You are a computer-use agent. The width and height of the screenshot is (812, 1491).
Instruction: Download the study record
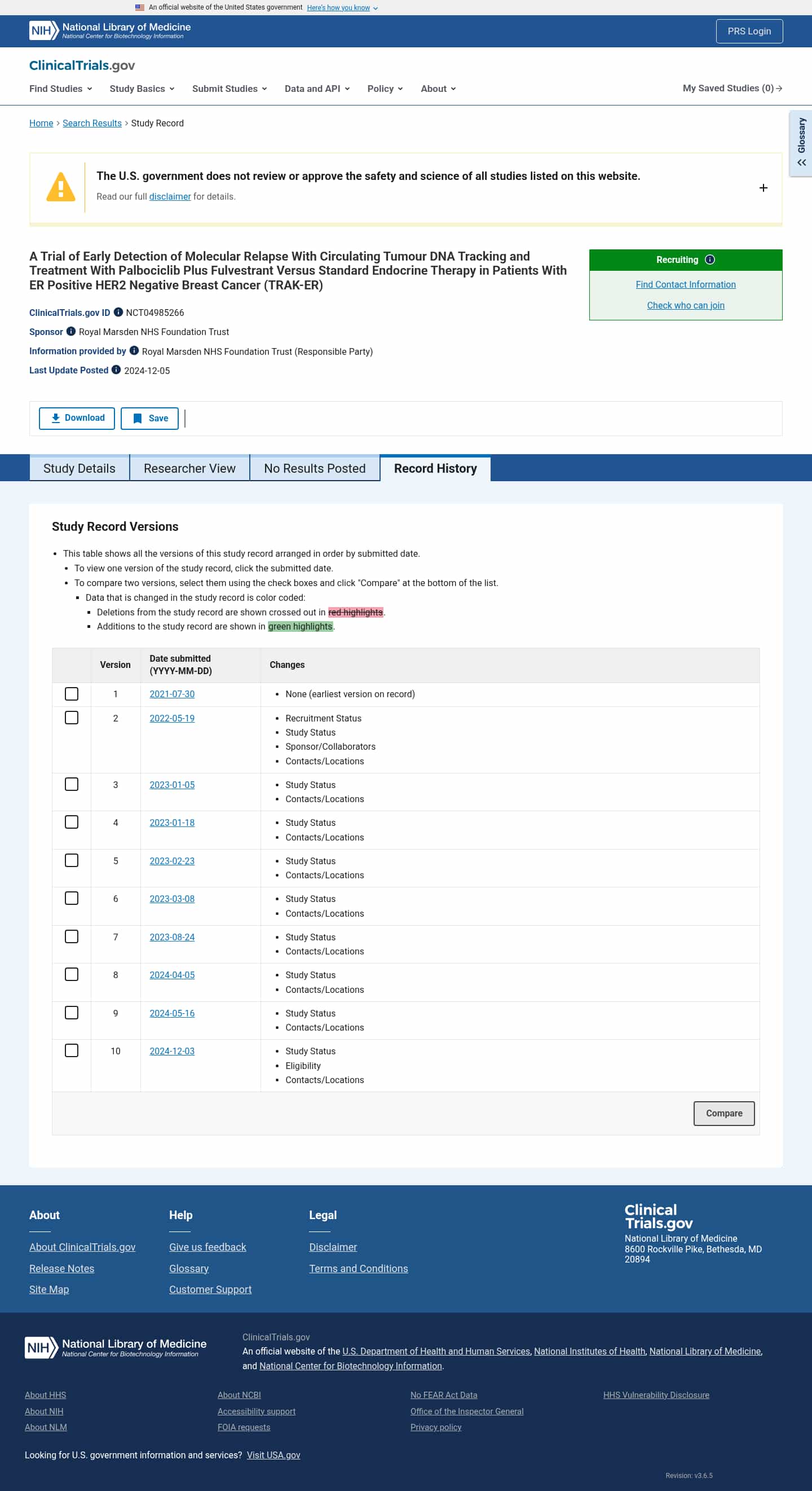point(77,419)
